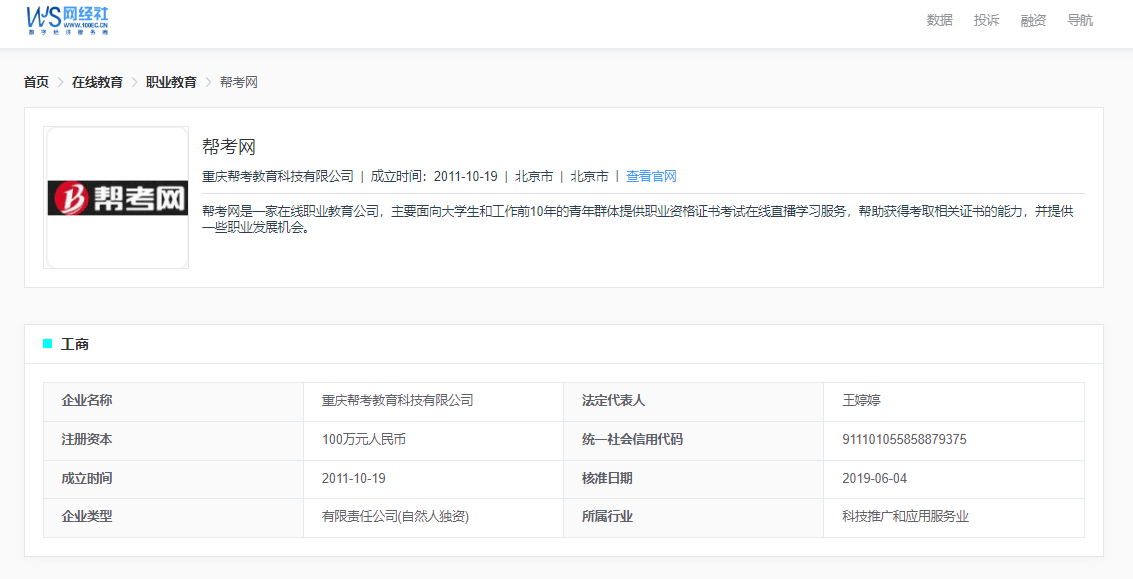1133x579 pixels.
Task: Click the 帮考网 company logo thumbnail
Action: click(x=116, y=197)
